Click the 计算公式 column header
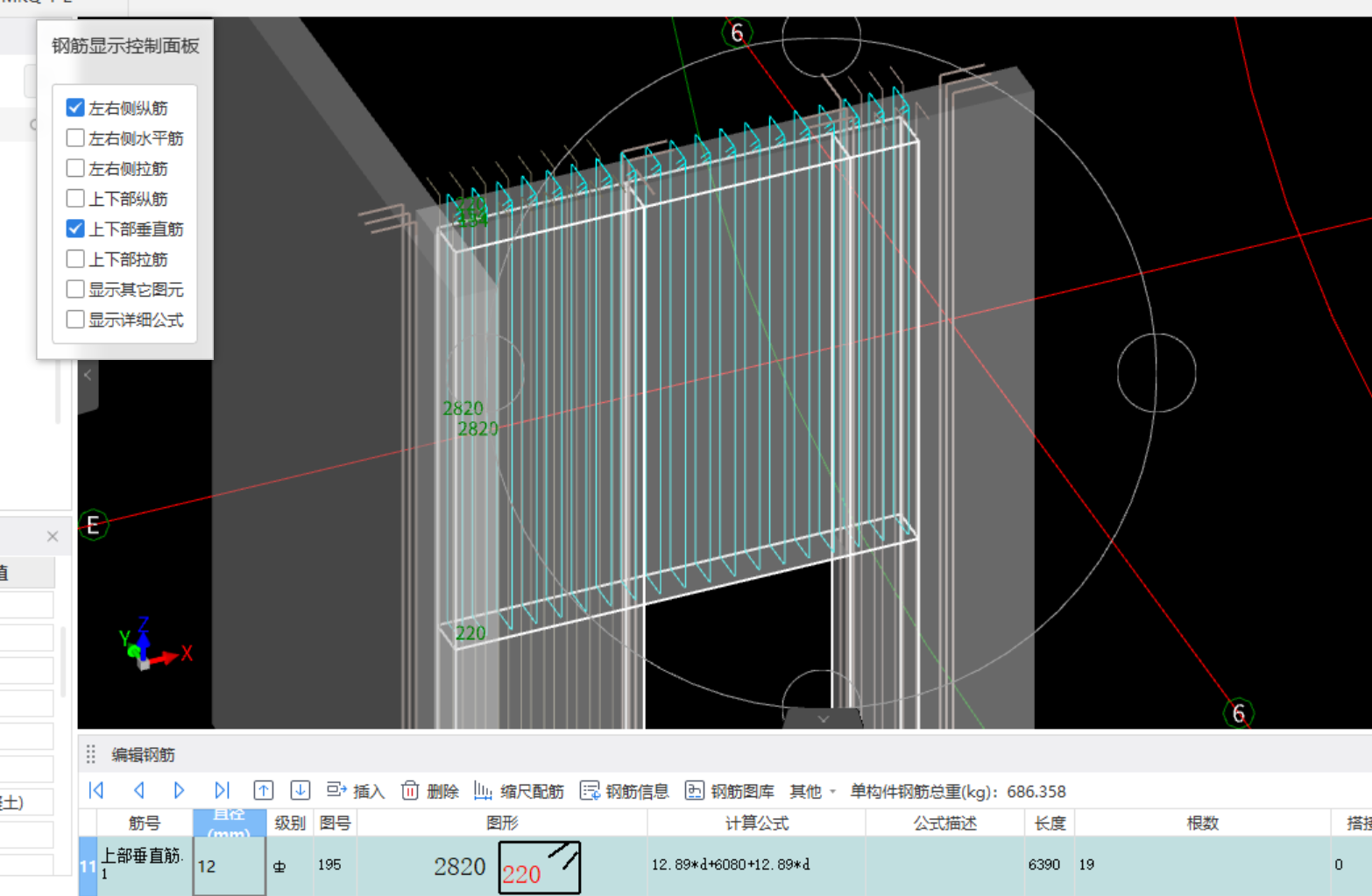1372x896 pixels. pos(756,823)
